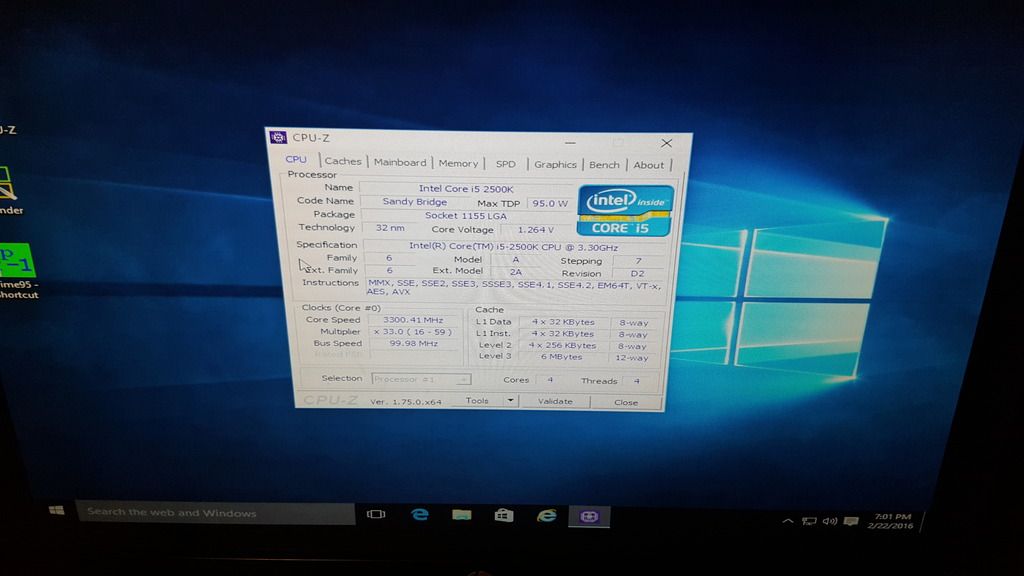Click the CPU-Z title bar icon
This screenshot has height=576, width=1024.
pyautogui.click(x=278, y=136)
